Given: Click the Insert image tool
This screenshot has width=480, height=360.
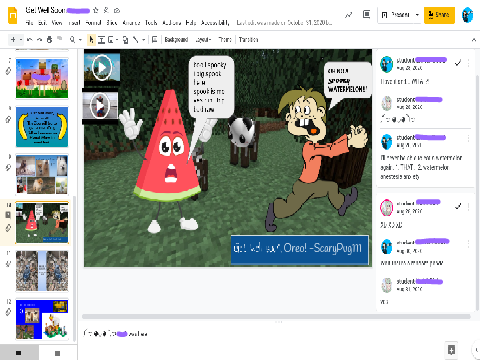Looking at the screenshot, I should 111,40.
